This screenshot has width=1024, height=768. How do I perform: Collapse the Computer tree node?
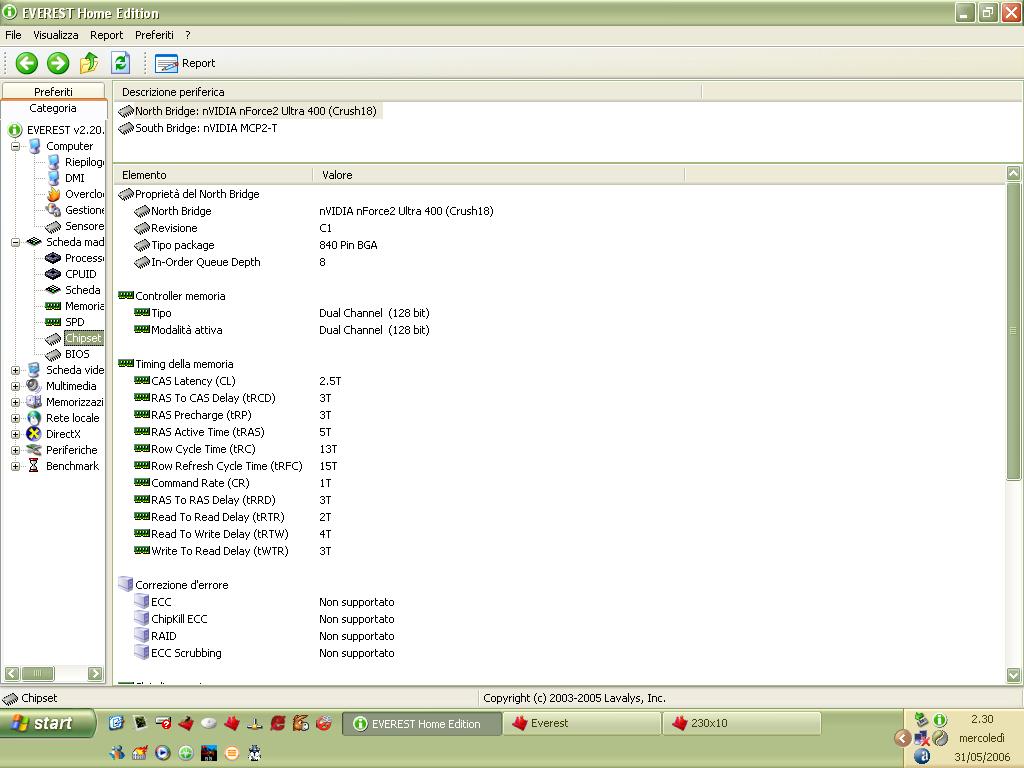tap(16, 146)
